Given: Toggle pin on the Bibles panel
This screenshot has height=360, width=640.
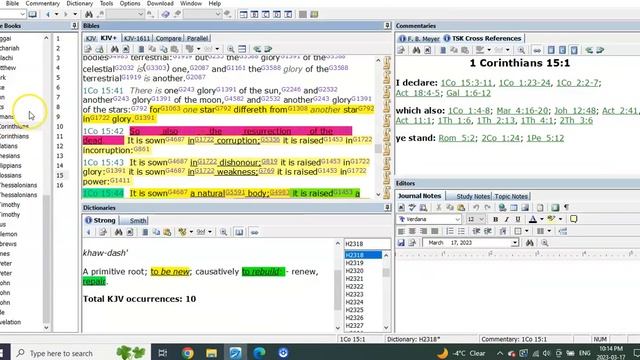Looking at the screenshot, I should [387, 26].
